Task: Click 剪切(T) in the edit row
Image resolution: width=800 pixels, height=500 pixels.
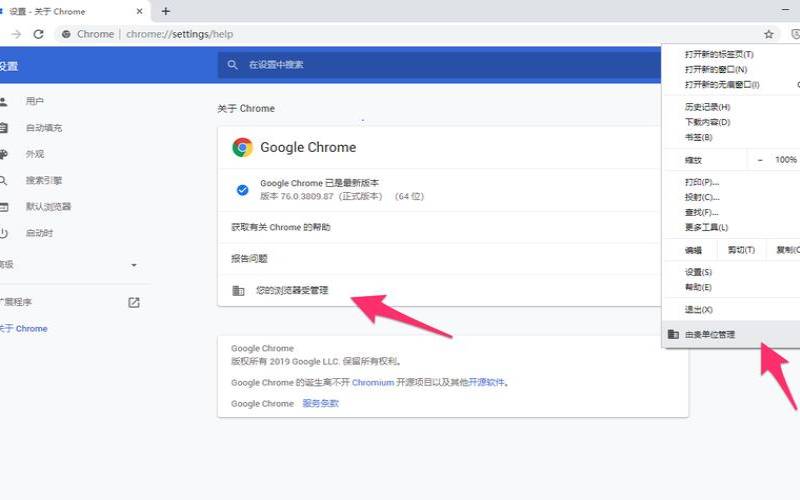Action: (x=741, y=249)
